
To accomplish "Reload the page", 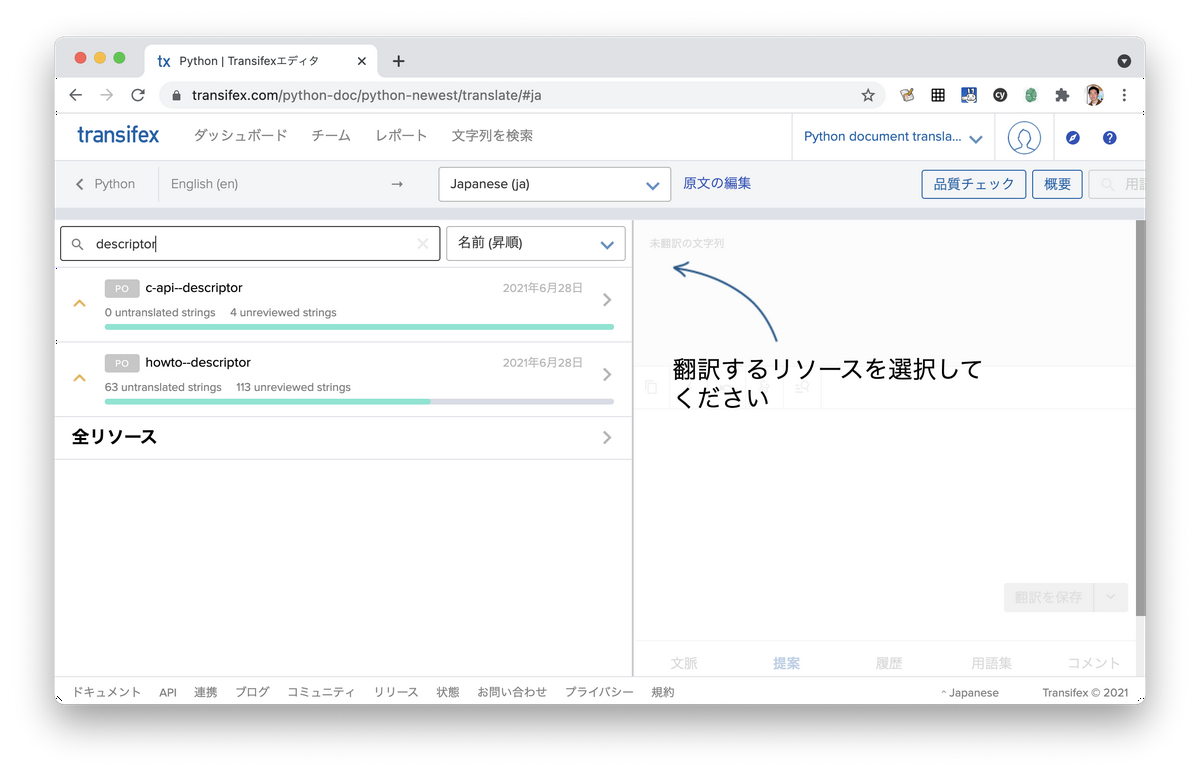I will pyautogui.click(x=138, y=95).
